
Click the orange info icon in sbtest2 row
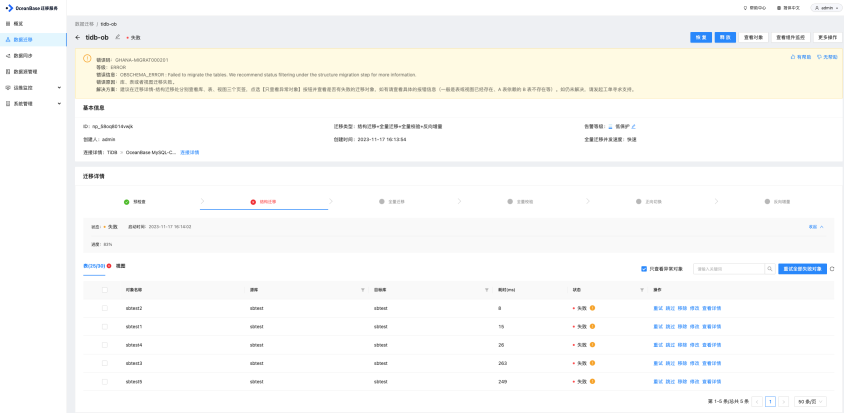[592, 308]
